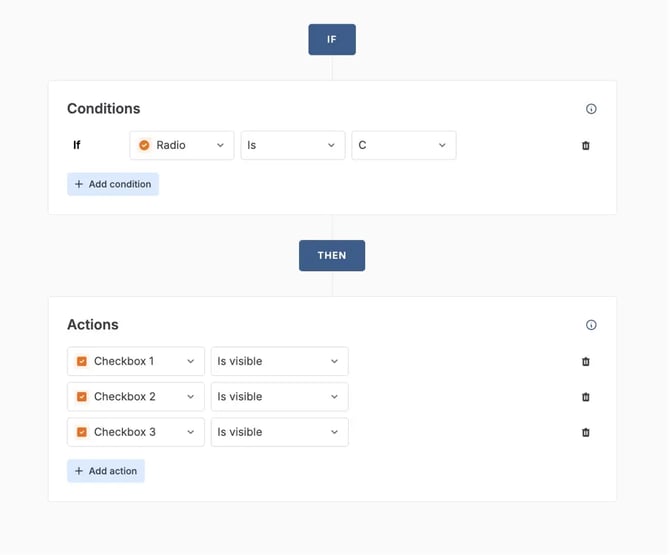670x555 pixels.
Task: Change Checkbox 3 'Is visible' dropdown
Action: pyautogui.click(x=279, y=432)
